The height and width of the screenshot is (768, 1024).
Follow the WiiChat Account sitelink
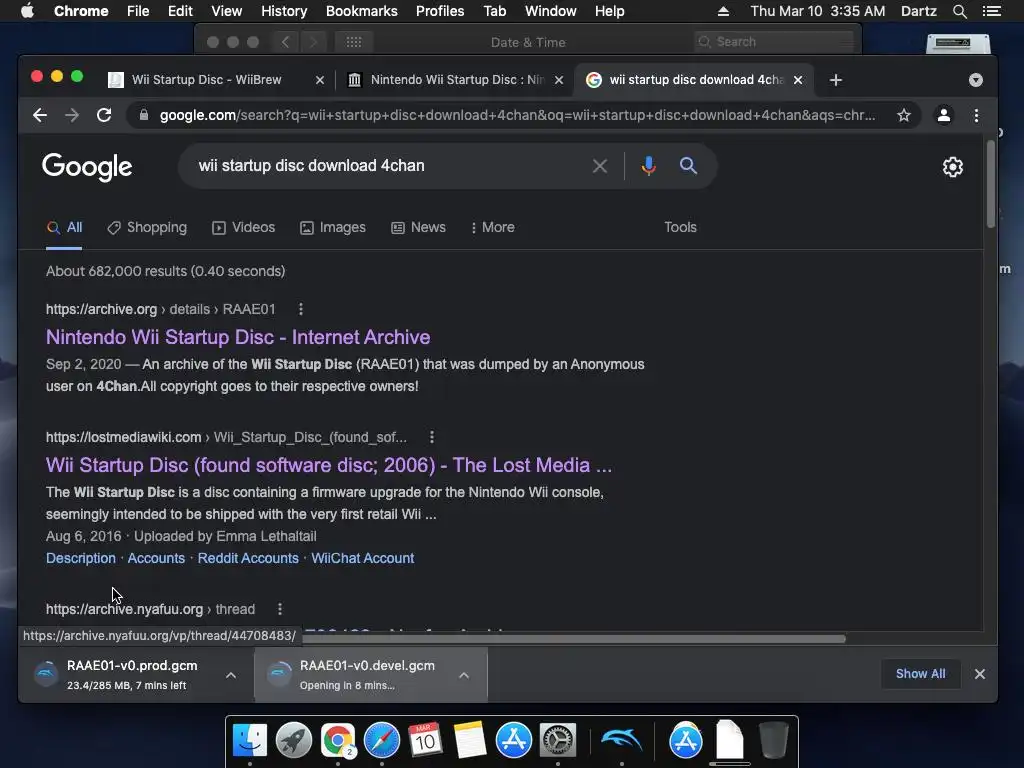point(362,558)
